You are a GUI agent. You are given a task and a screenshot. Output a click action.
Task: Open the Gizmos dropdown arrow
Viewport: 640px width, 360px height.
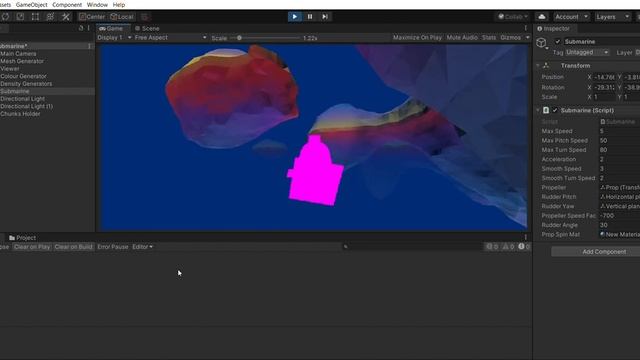pos(527,38)
